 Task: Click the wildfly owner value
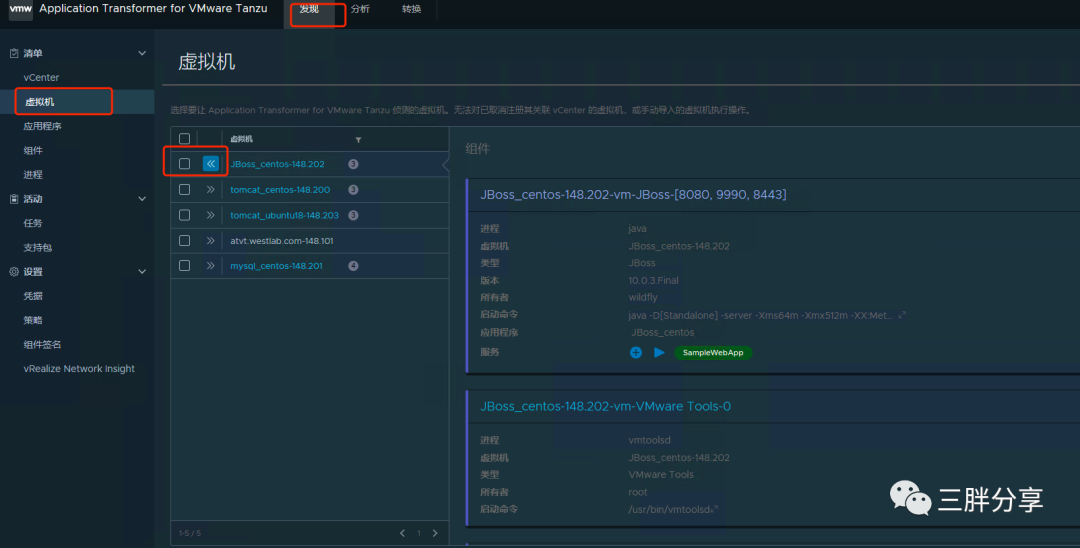pos(643,297)
